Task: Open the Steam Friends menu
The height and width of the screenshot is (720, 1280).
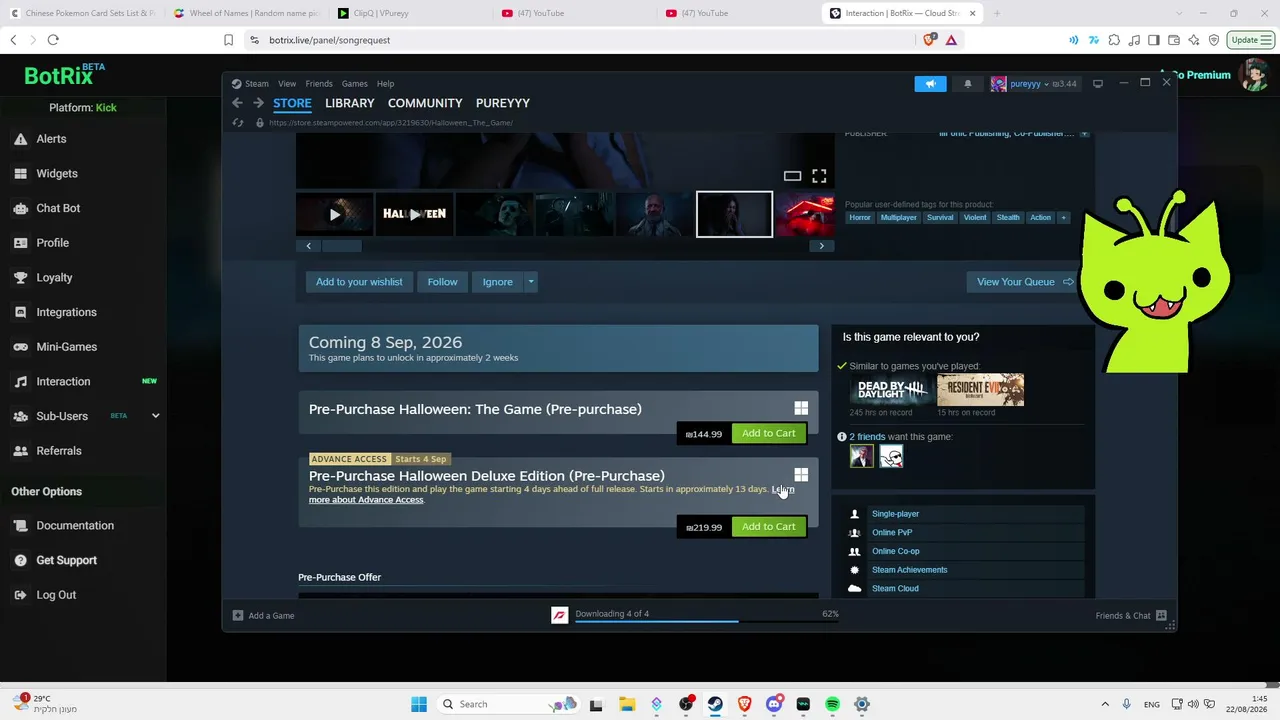Action: point(319,84)
